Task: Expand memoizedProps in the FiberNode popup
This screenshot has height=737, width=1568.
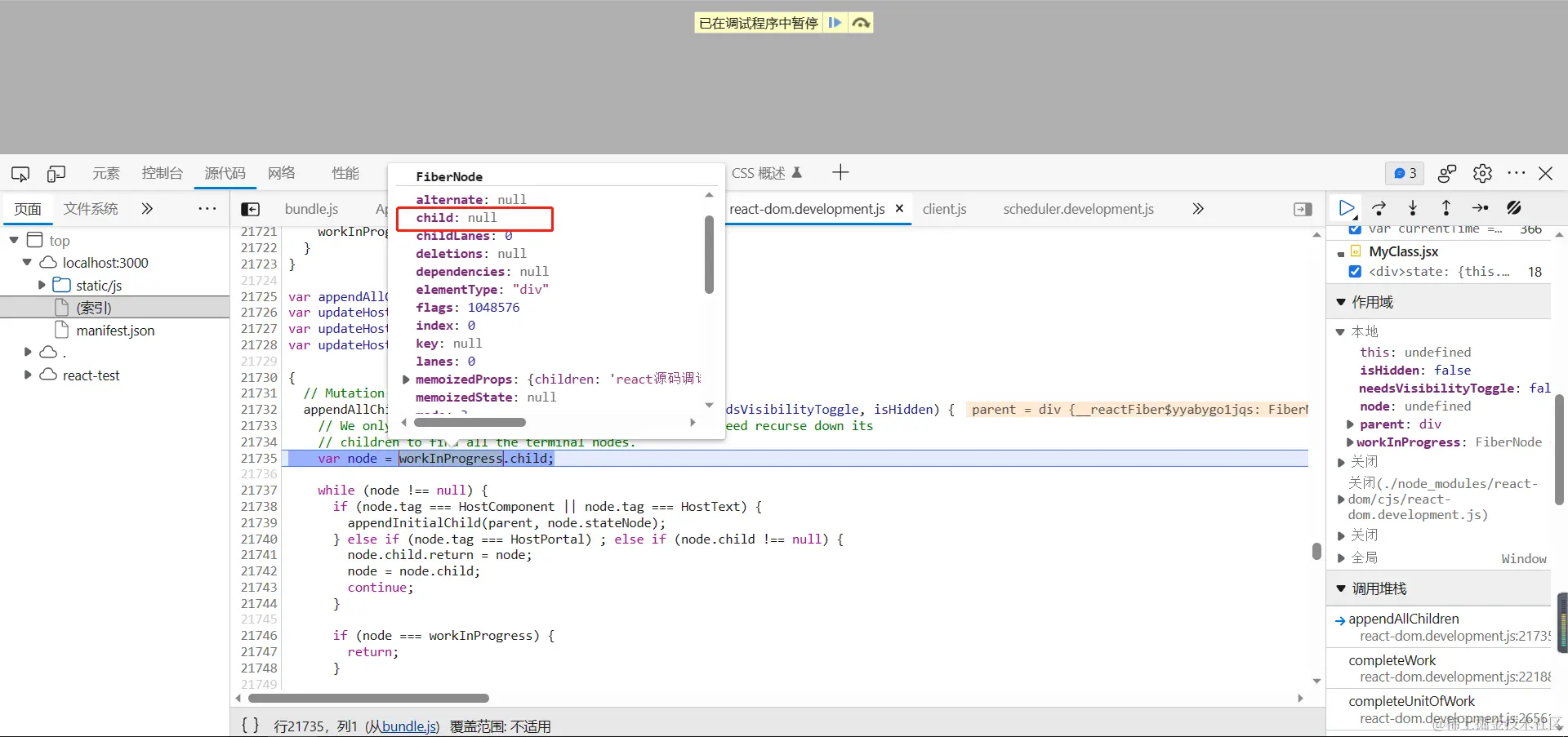Action: [406, 380]
